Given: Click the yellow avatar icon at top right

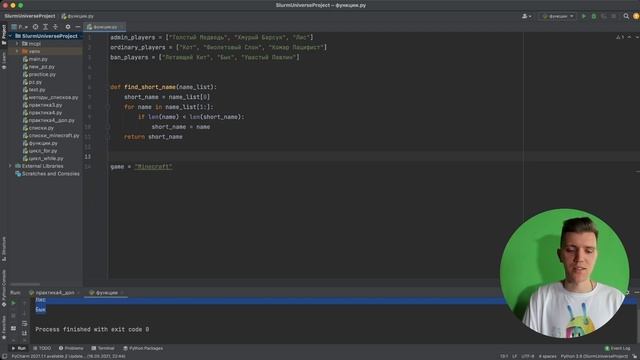Looking at the screenshot, I should (636, 16).
